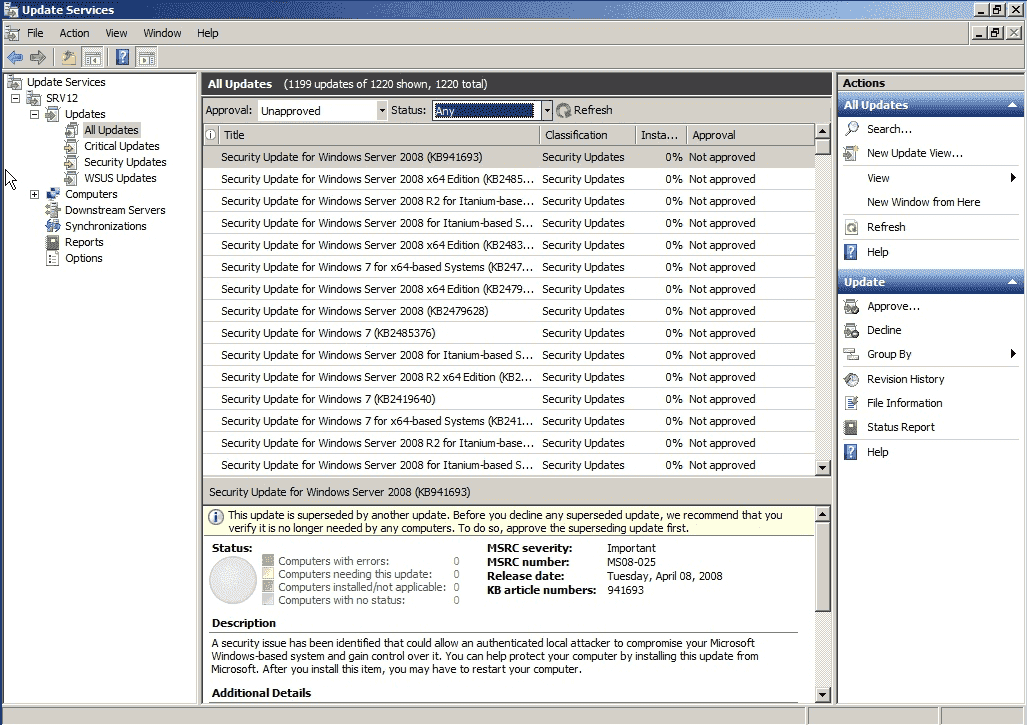1027x725 pixels.
Task: Click the Help icon under Update section
Action: click(851, 452)
